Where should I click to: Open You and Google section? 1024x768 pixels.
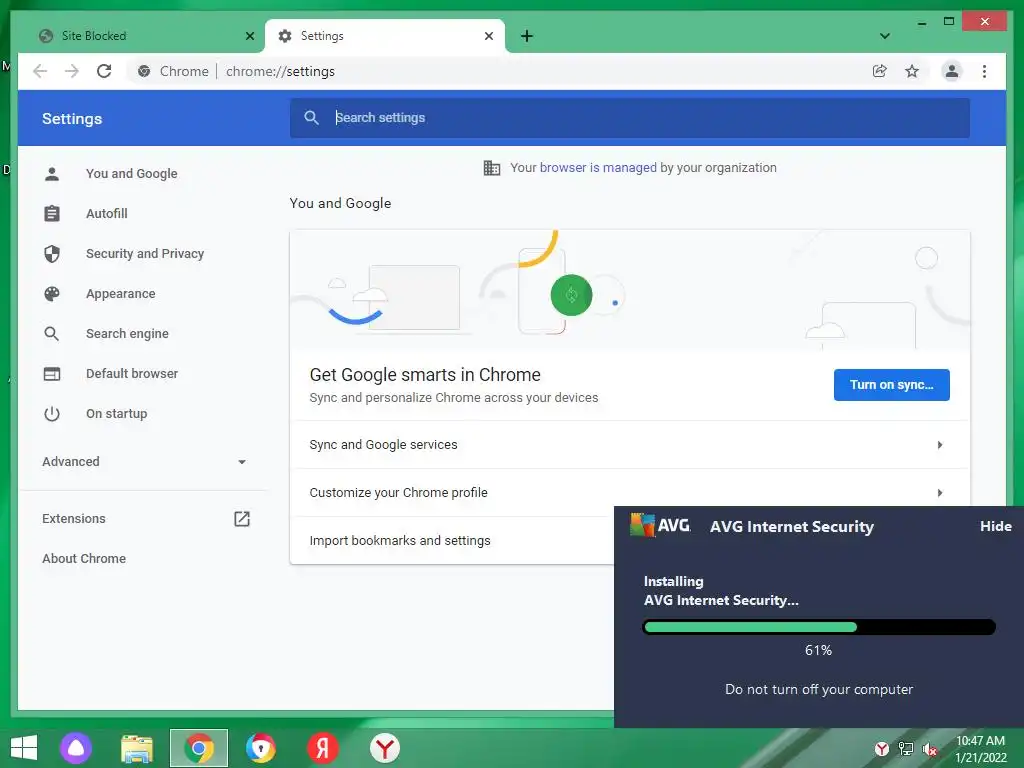(x=131, y=174)
